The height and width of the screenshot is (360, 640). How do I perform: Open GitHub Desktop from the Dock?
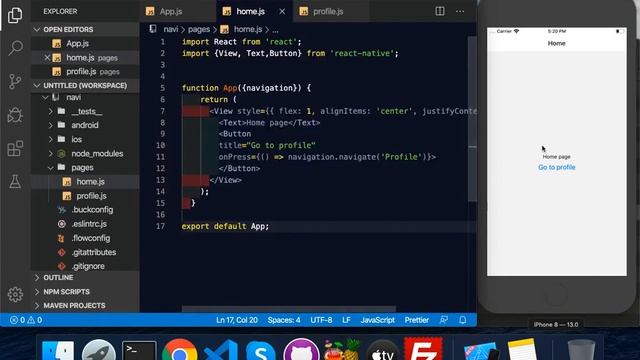point(301,350)
